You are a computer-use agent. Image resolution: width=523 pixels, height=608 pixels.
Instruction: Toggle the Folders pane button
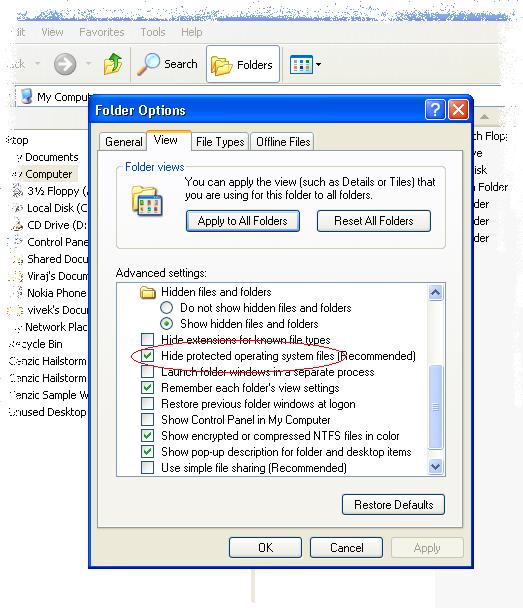coord(243,64)
